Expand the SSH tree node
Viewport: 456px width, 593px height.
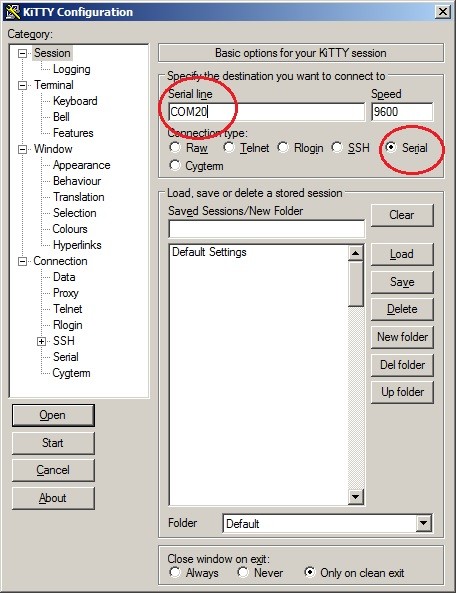[42, 342]
